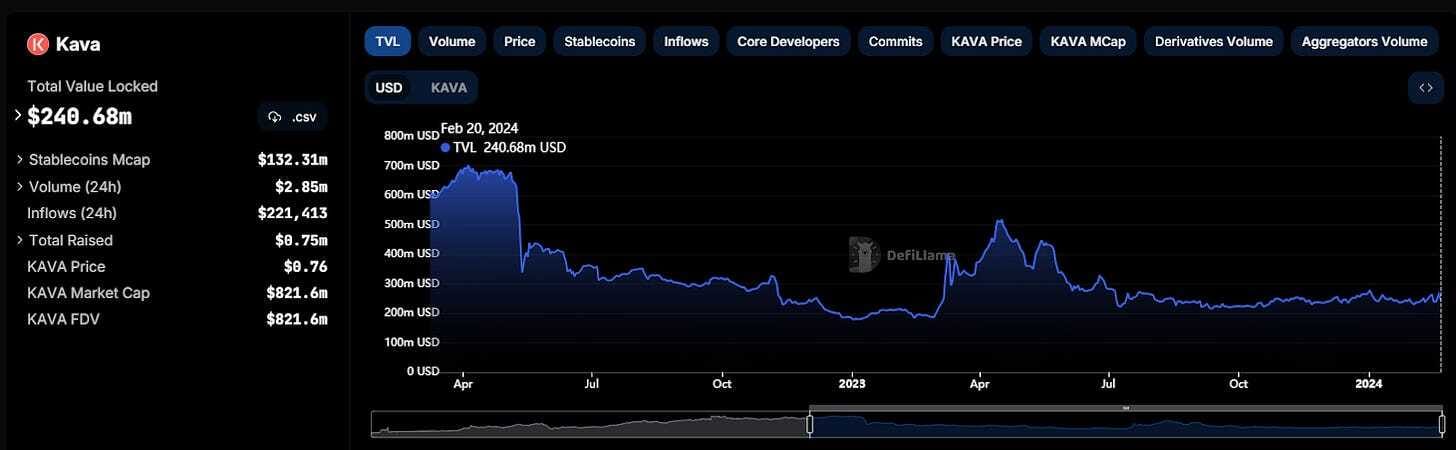Click the KAVA Price label in sidebar
This screenshot has height=450, width=1456.
coord(66,267)
